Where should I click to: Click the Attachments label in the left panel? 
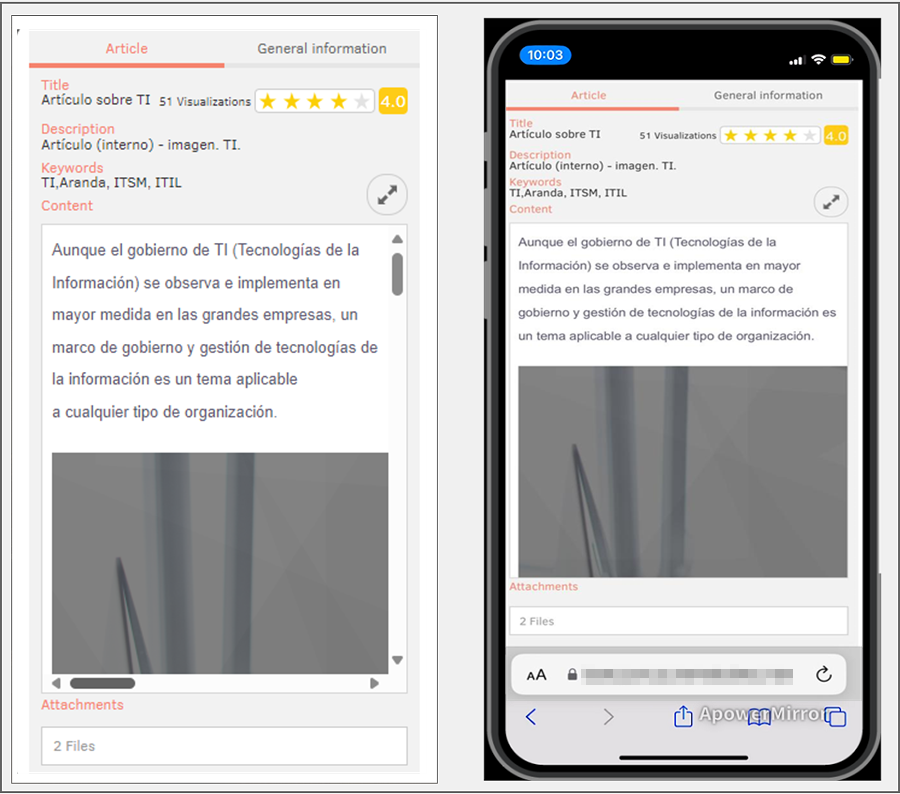82,705
